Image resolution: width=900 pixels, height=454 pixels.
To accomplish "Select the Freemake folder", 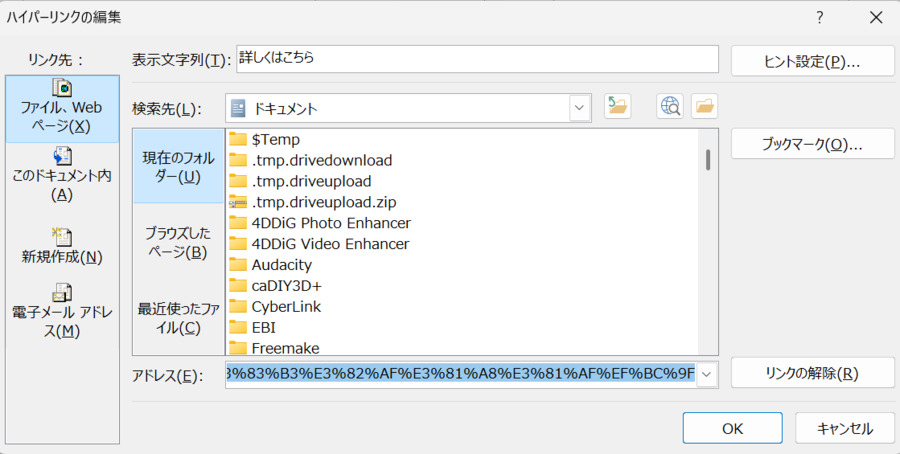I will point(274,348).
